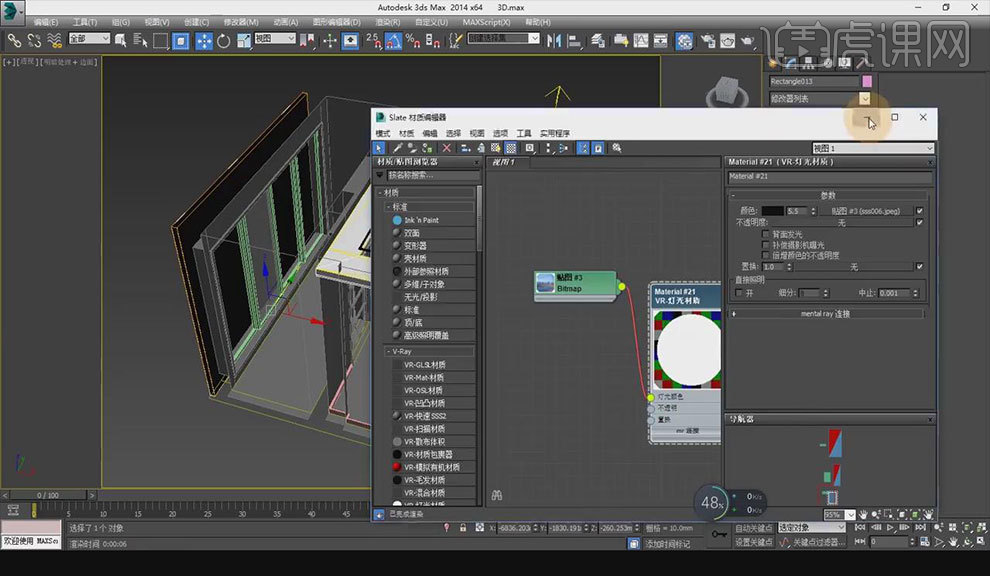Click the Bind to Space Warp icon
Image resolution: width=990 pixels, height=576 pixels.
tap(55, 41)
